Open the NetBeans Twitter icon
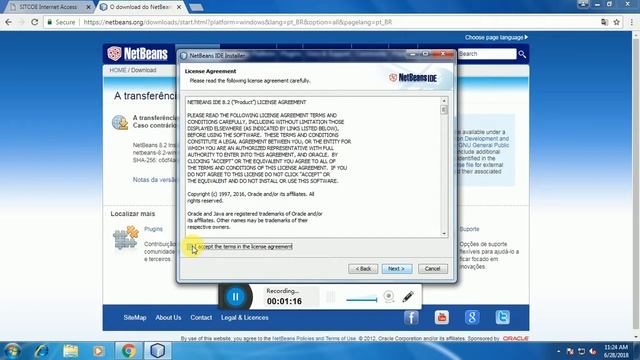Image resolution: width=640 pixels, height=360 pixels. (502, 317)
